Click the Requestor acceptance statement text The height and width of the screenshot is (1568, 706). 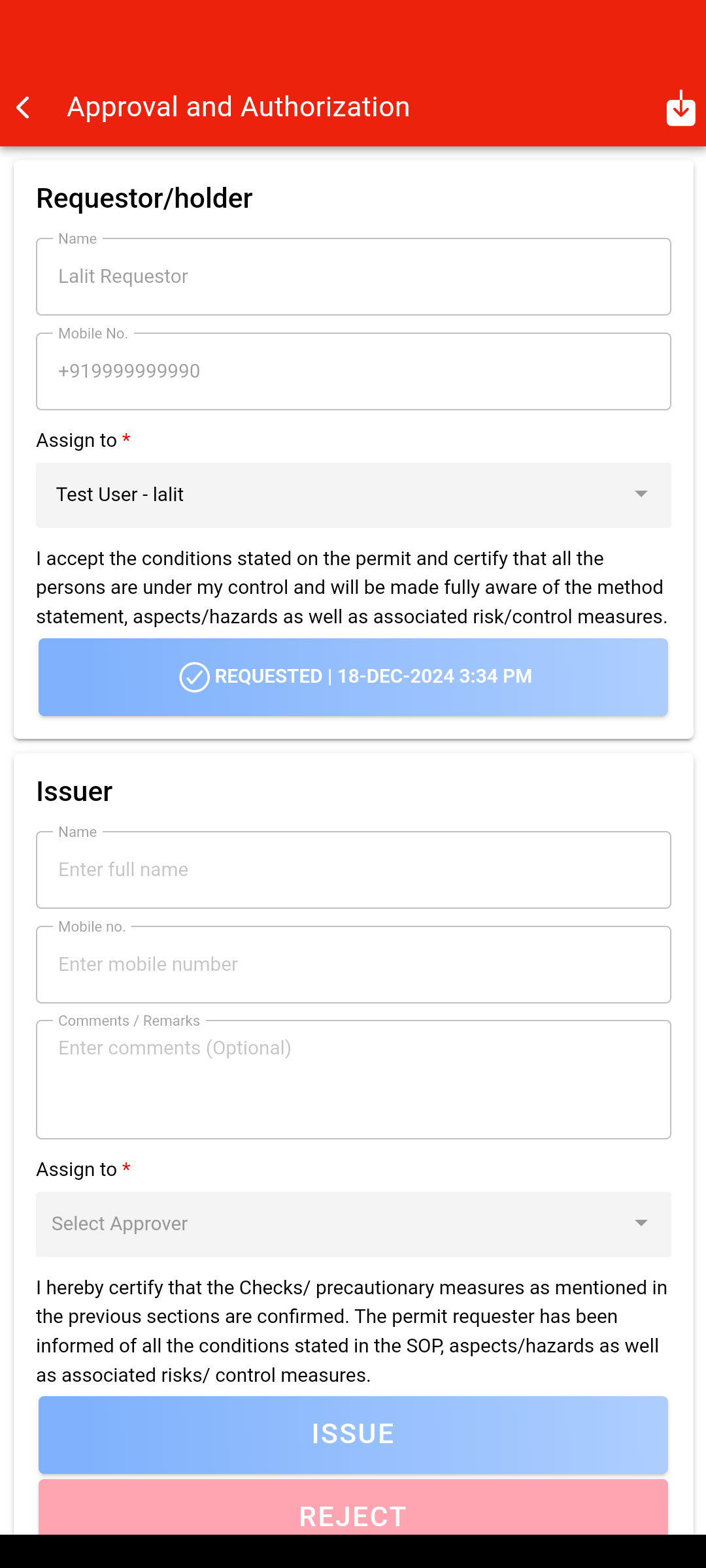tap(352, 587)
